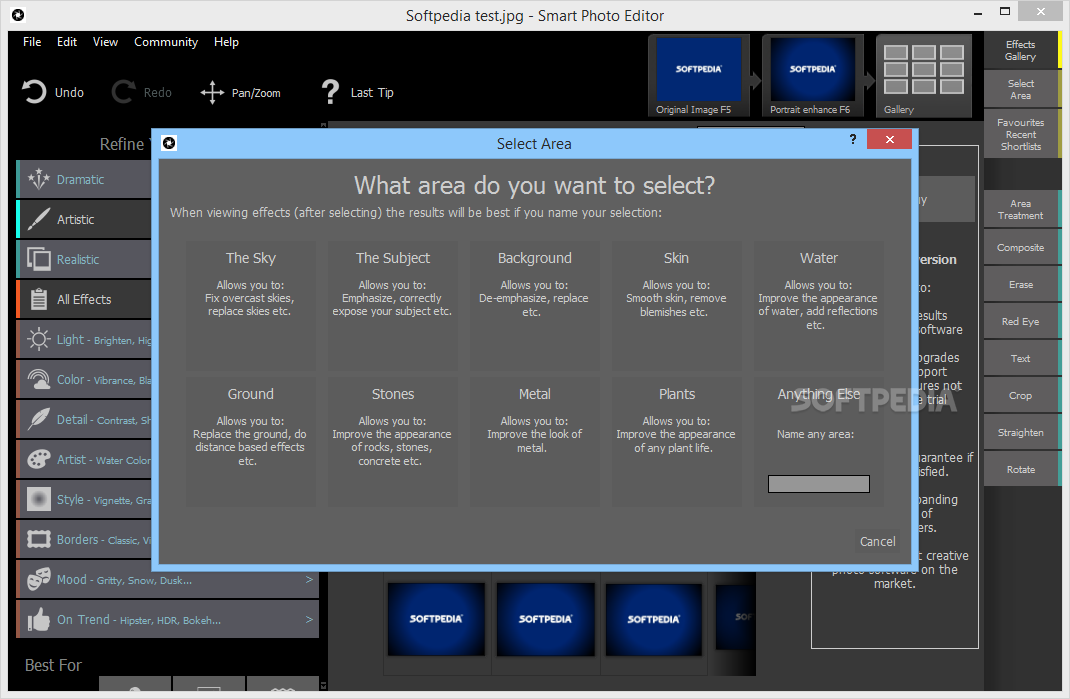Click the Redo arrow icon
The image size is (1070, 699).
pos(123,92)
